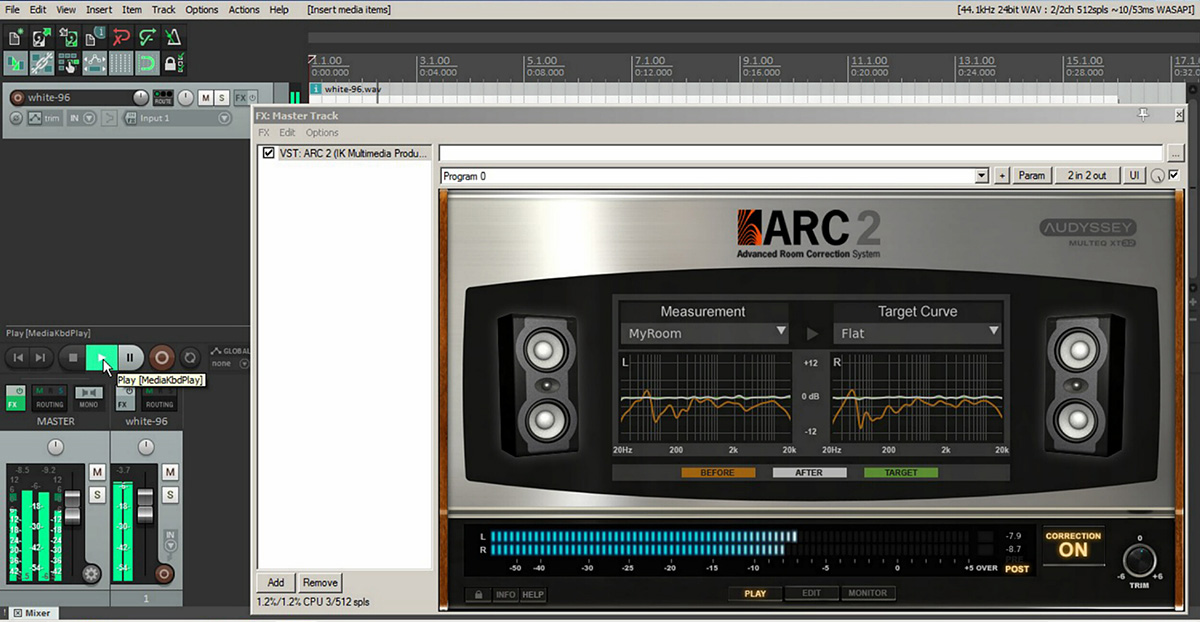Click the '+' preset button
Image resolution: width=1200 pixels, height=622 pixels.
[1002, 175]
